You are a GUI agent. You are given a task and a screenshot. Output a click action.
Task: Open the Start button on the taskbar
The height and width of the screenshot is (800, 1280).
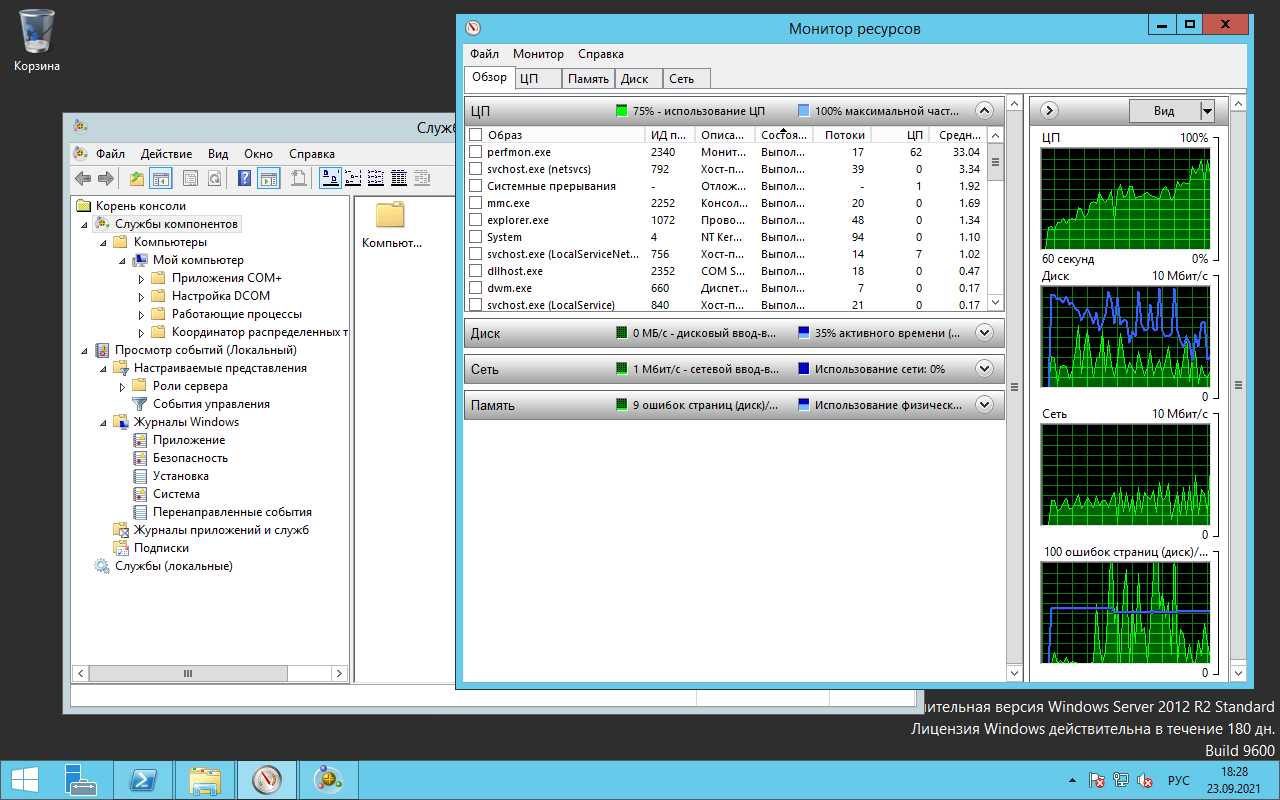(x=25, y=779)
